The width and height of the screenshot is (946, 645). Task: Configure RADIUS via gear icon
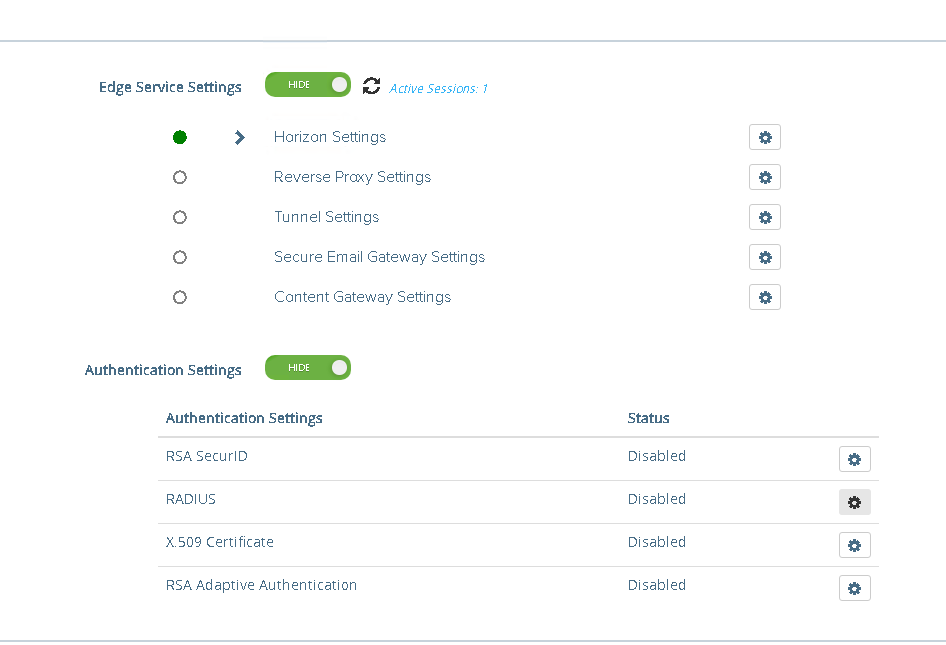(854, 502)
